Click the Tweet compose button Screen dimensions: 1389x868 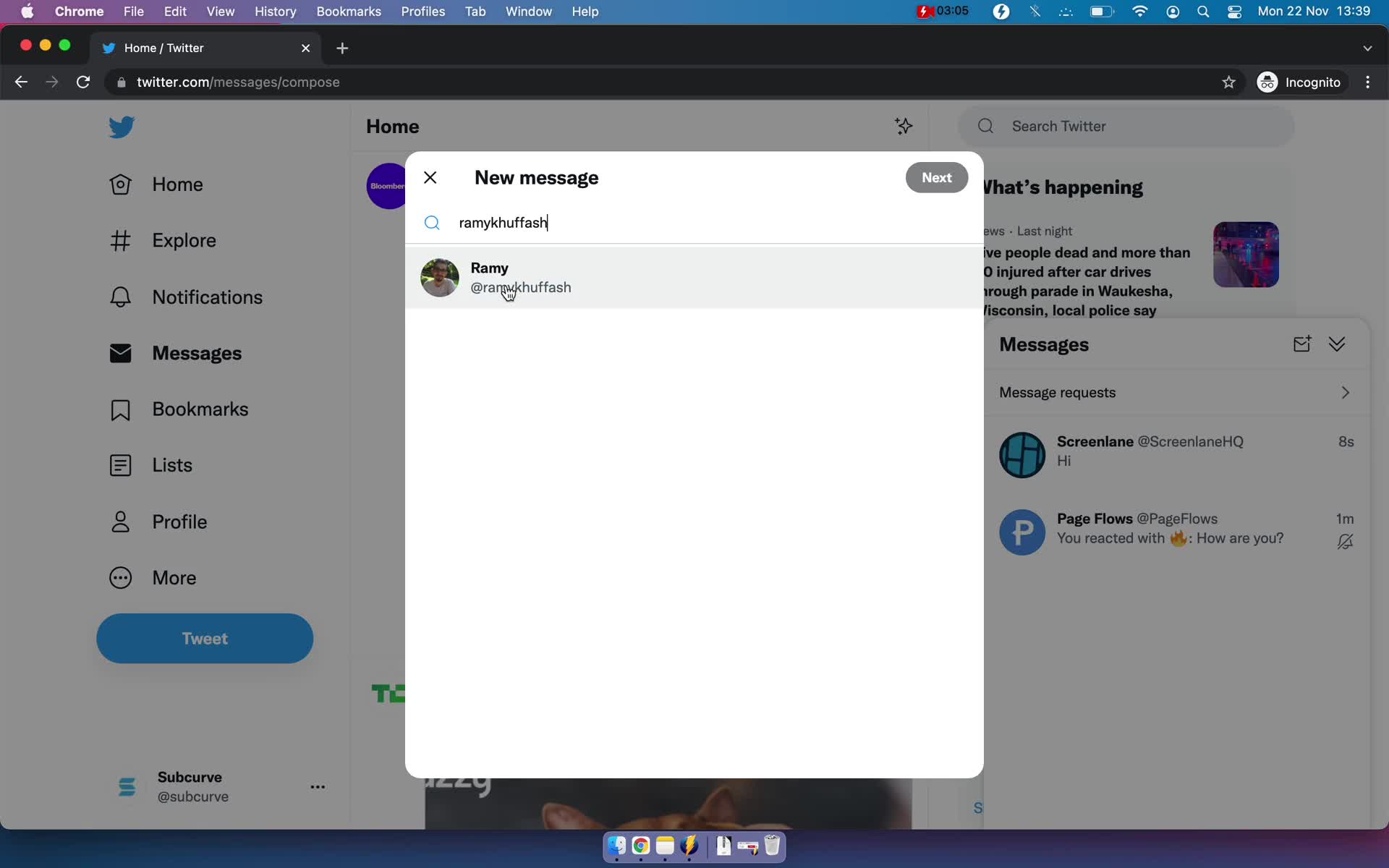(x=205, y=638)
